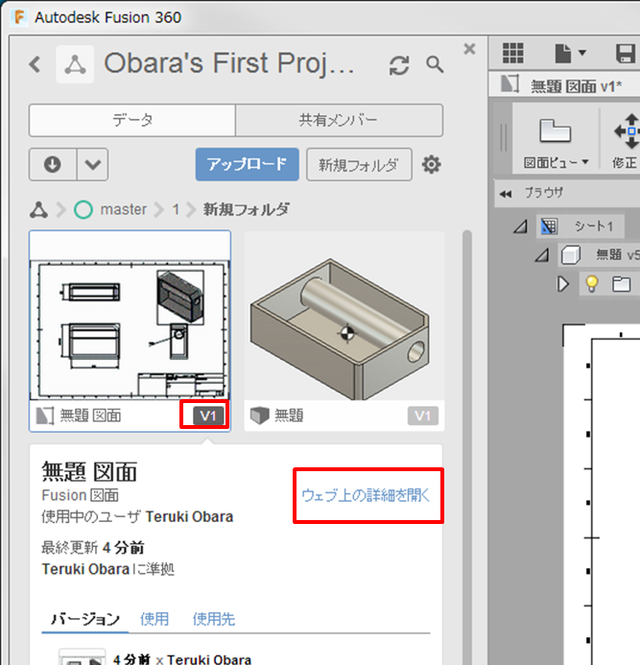Screen dimensions: 640x665
Task: Close the data panel
Action: pos(470,49)
